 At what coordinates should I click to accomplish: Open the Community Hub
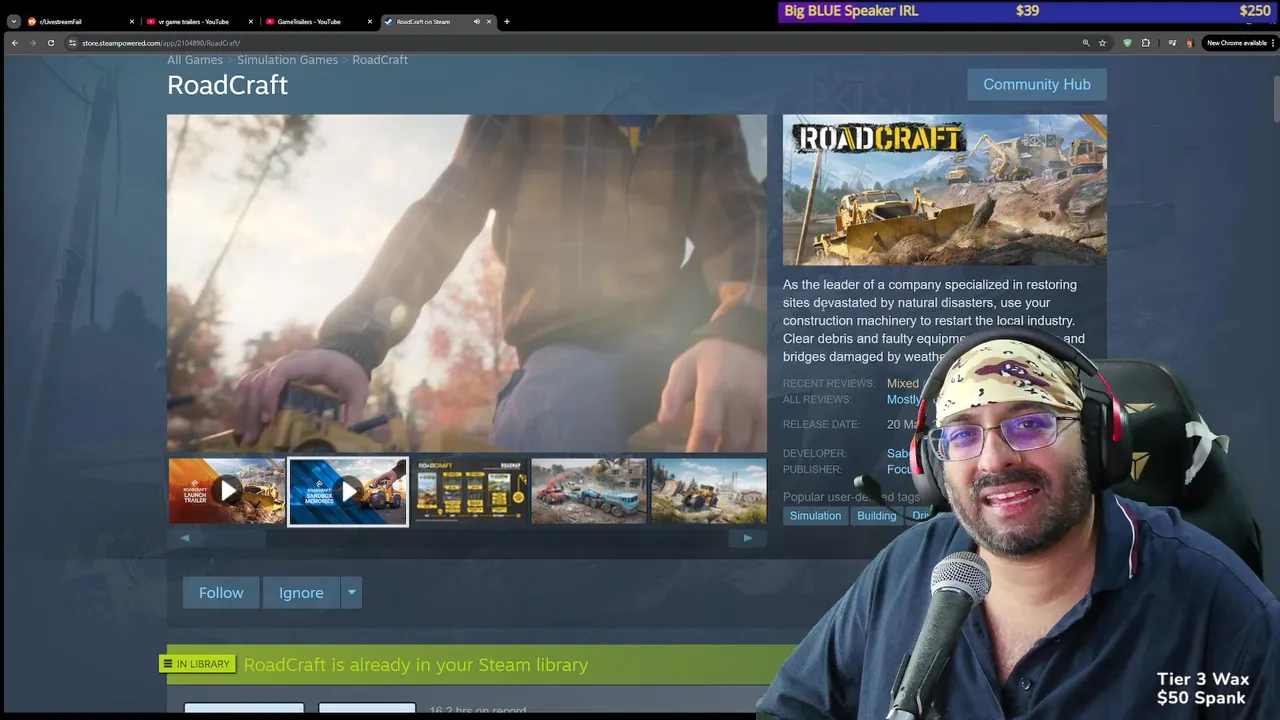[x=1037, y=84]
